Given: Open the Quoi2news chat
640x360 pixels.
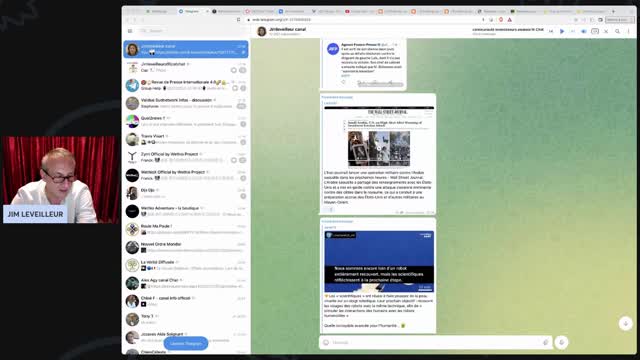Looking at the screenshot, I should click(x=186, y=121).
